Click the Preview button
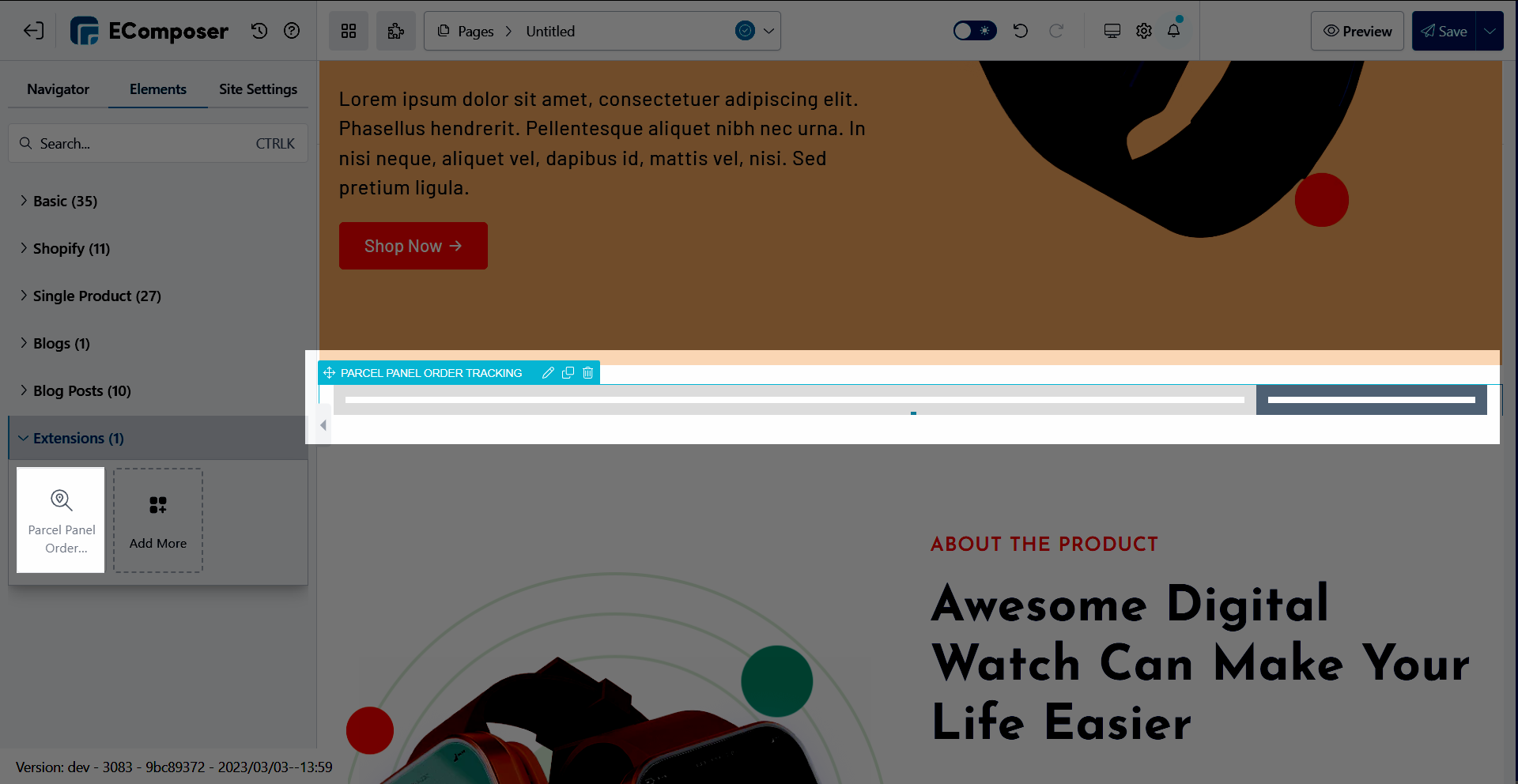 pyautogui.click(x=1358, y=31)
